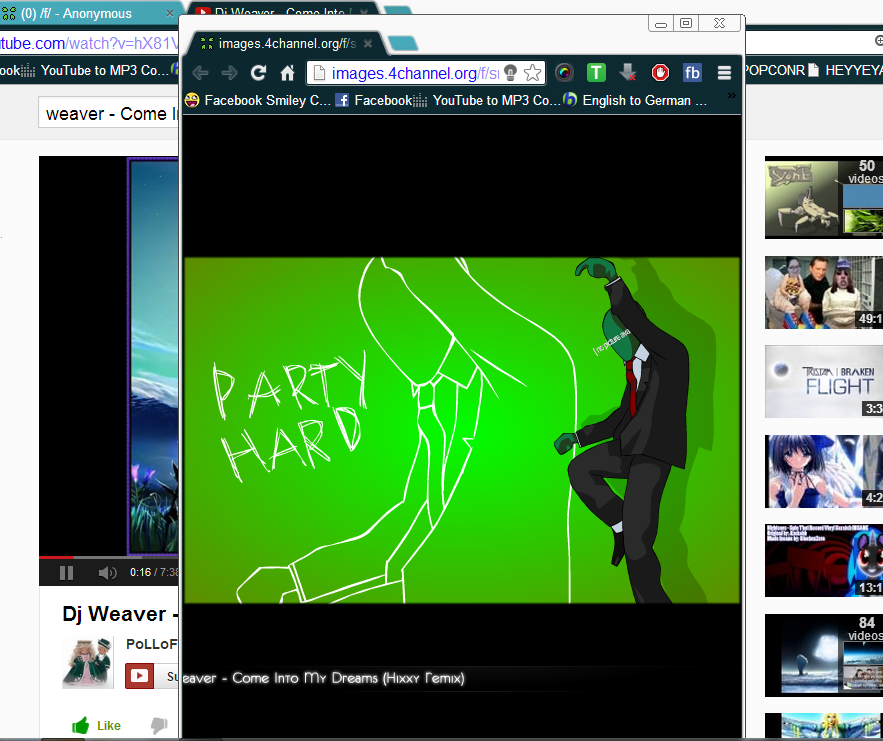The height and width of the screenshot is (741, 883).
Task: Mute the YouTube video volume
Action: (107, 573)
